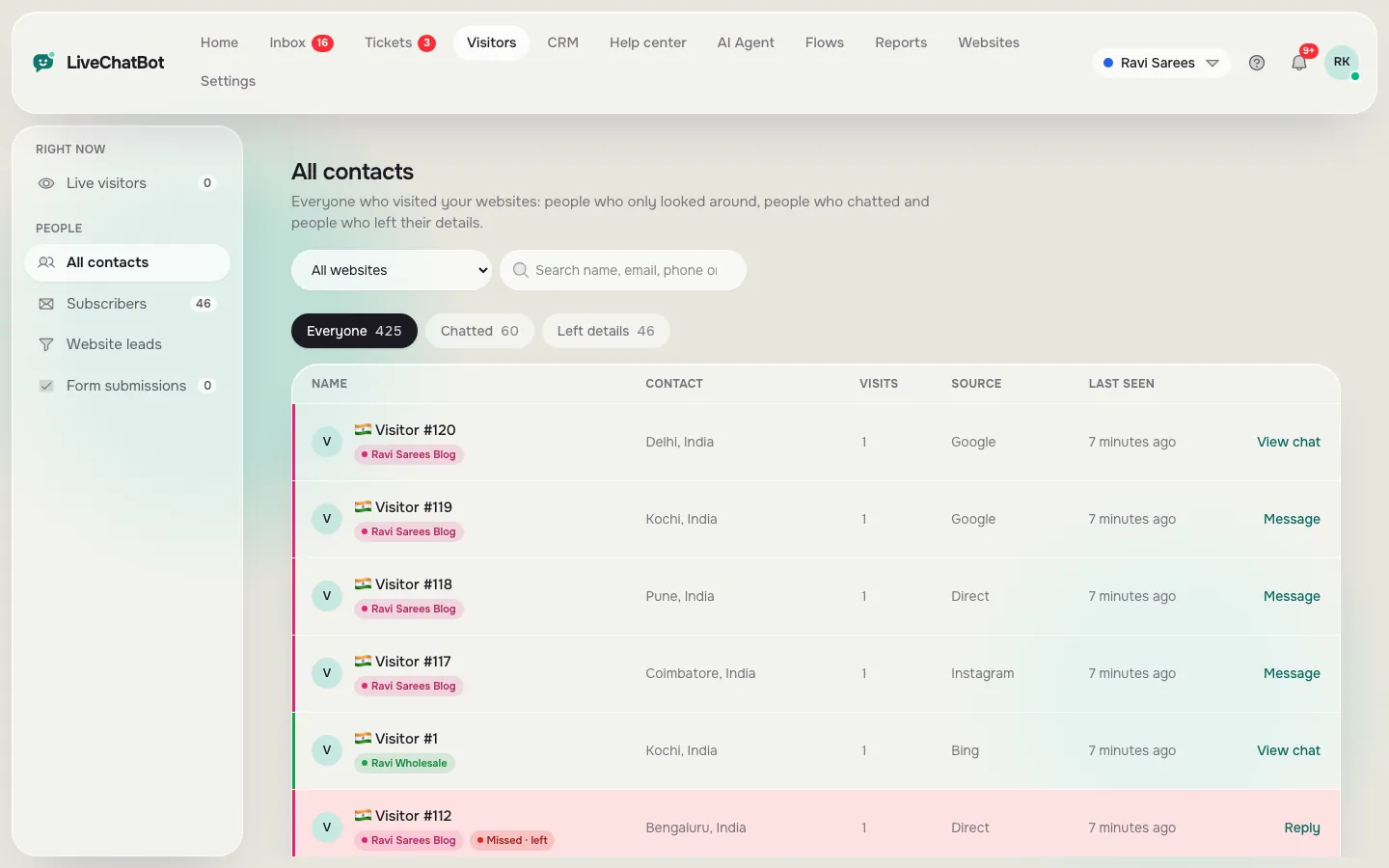Click the avatar for Visitor #1

click(x=327, y=750)
